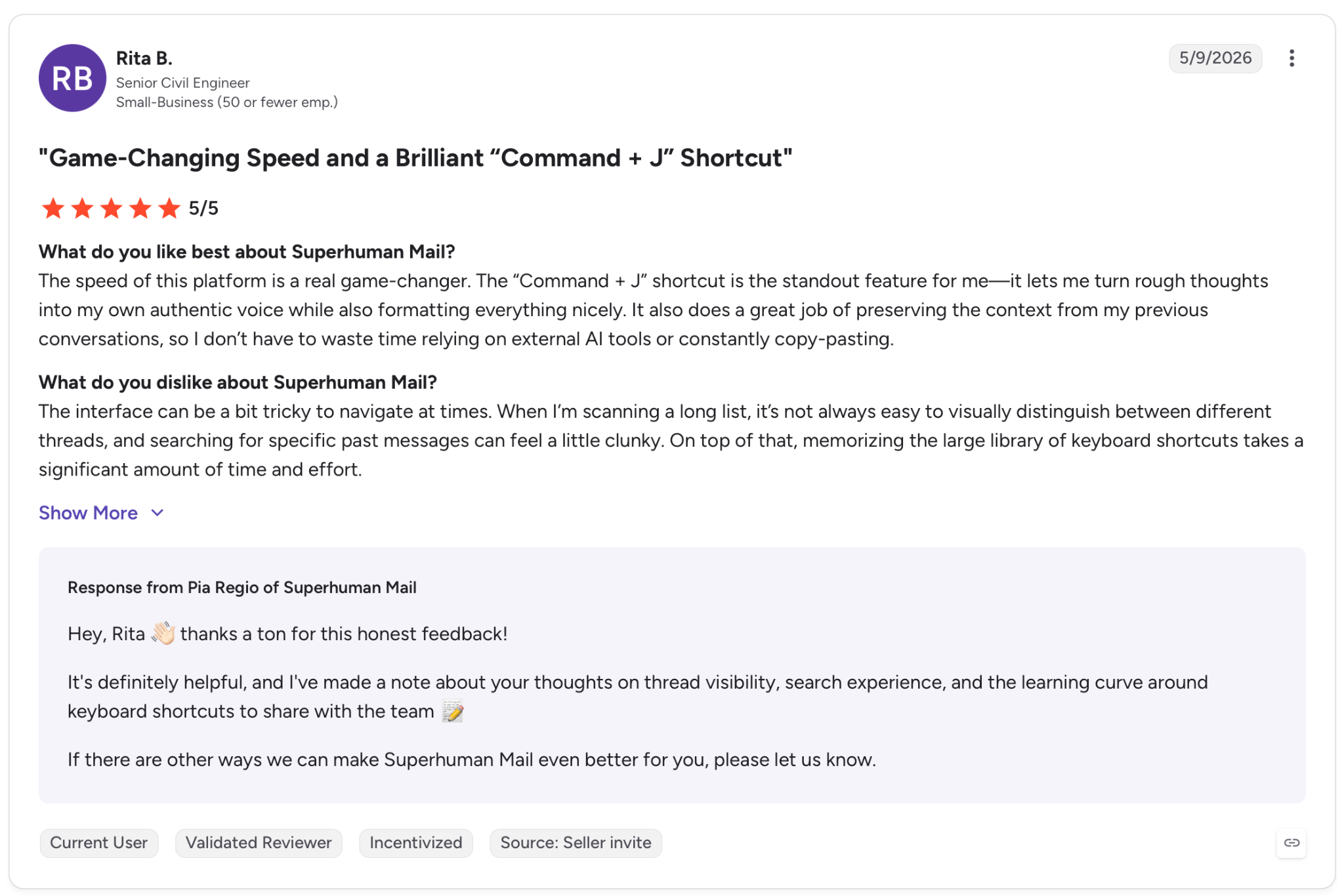Select the Current User tag
The width and height of the screenshot is (1344, 896).
coord(99,843)
